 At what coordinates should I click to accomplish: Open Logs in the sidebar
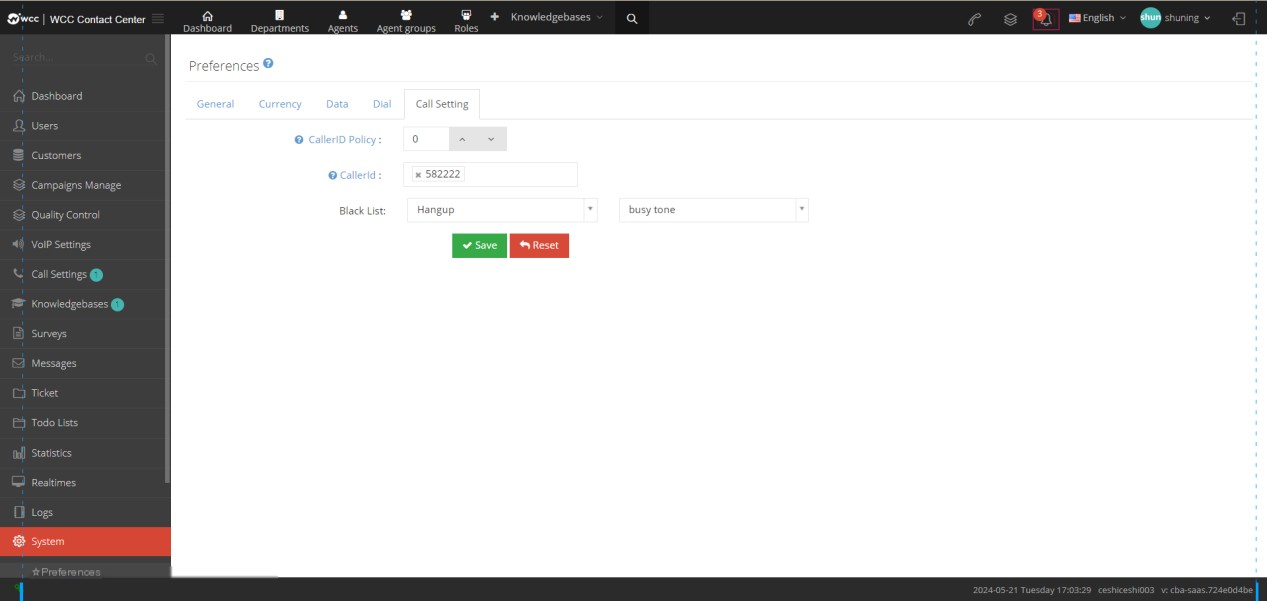[x=85, y=512]
